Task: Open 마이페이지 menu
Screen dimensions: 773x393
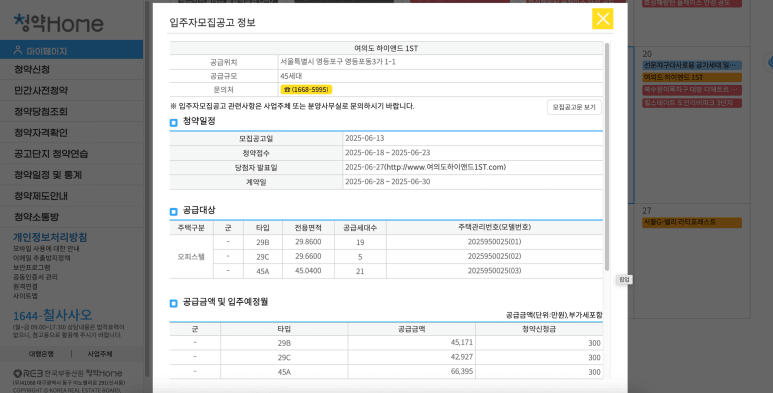Action: [71, 50]
